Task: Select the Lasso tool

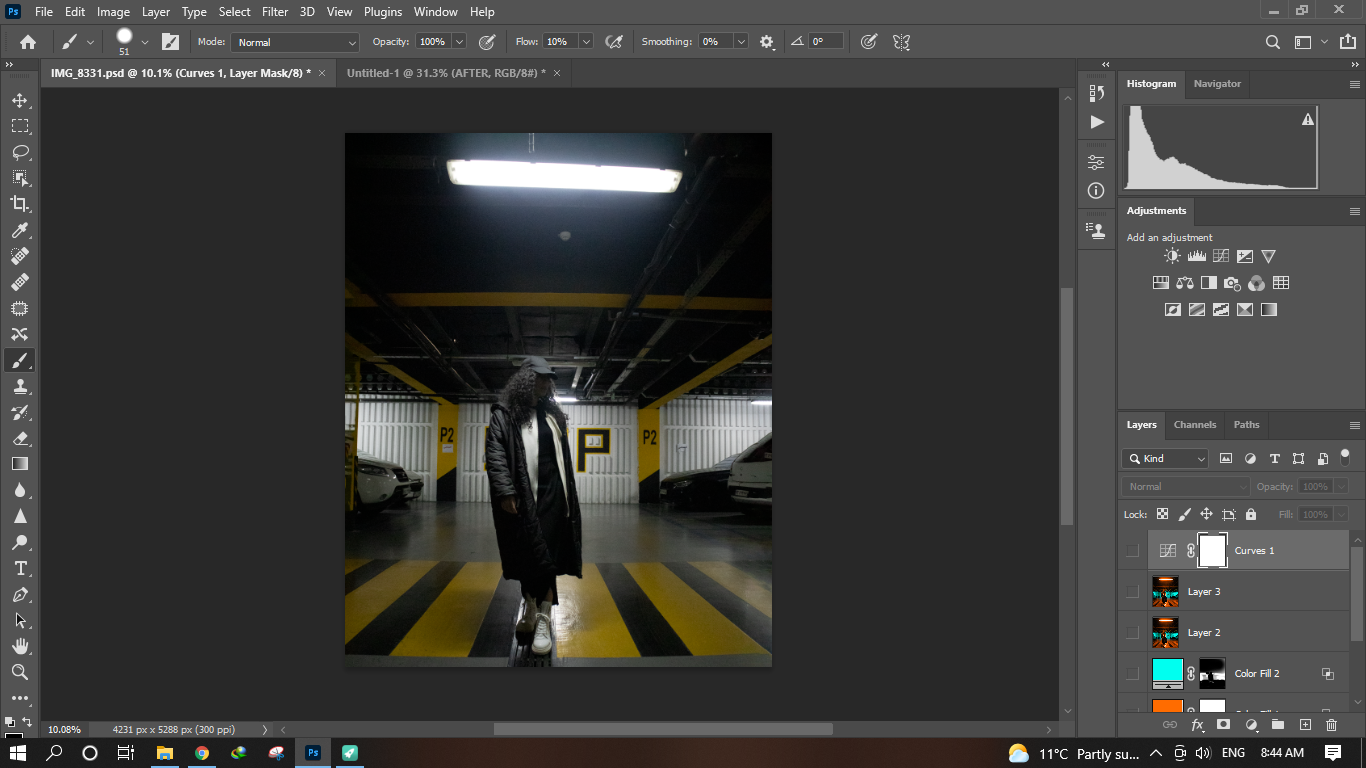Action: (x=20, y=152)
